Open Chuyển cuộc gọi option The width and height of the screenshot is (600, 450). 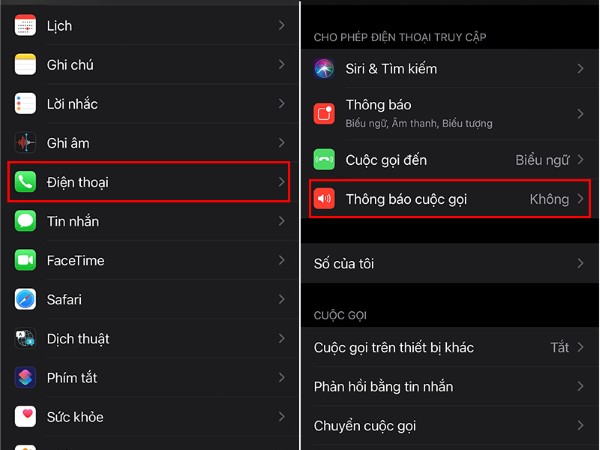pyautogui.click(x=450, y=426)
